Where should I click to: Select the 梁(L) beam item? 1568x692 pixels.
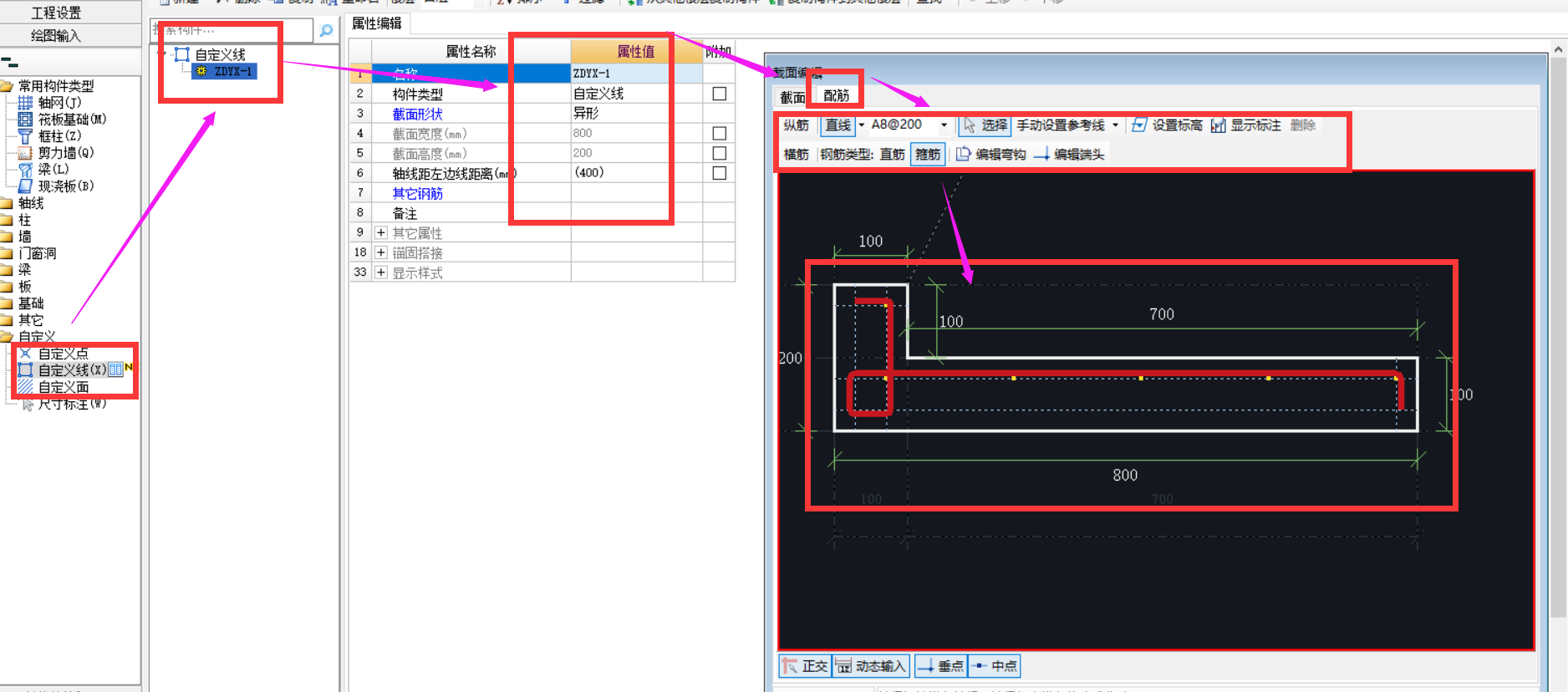pyautogui.click(x=43, y=170)
